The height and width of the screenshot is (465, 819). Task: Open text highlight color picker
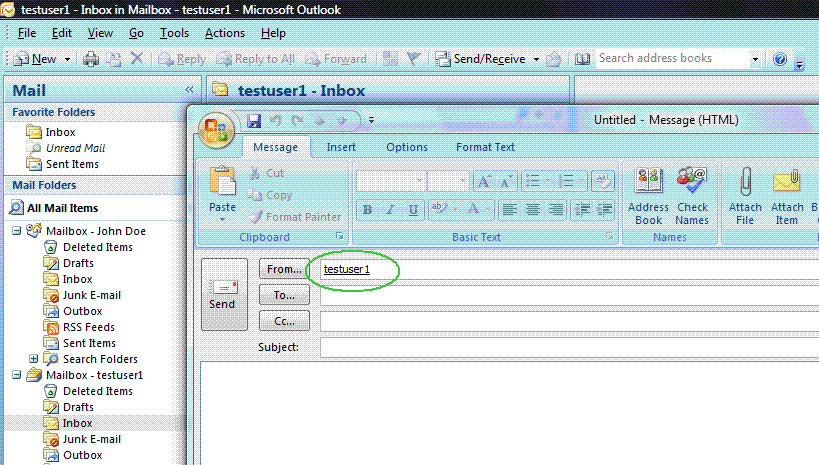439,210
